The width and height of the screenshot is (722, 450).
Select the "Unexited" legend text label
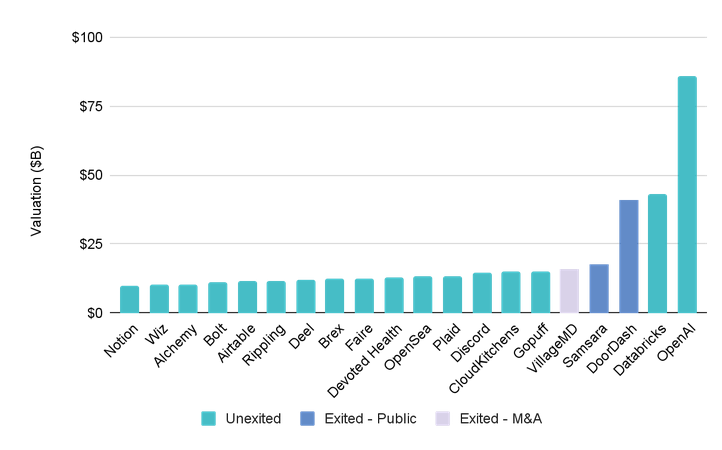click(251, 420)
